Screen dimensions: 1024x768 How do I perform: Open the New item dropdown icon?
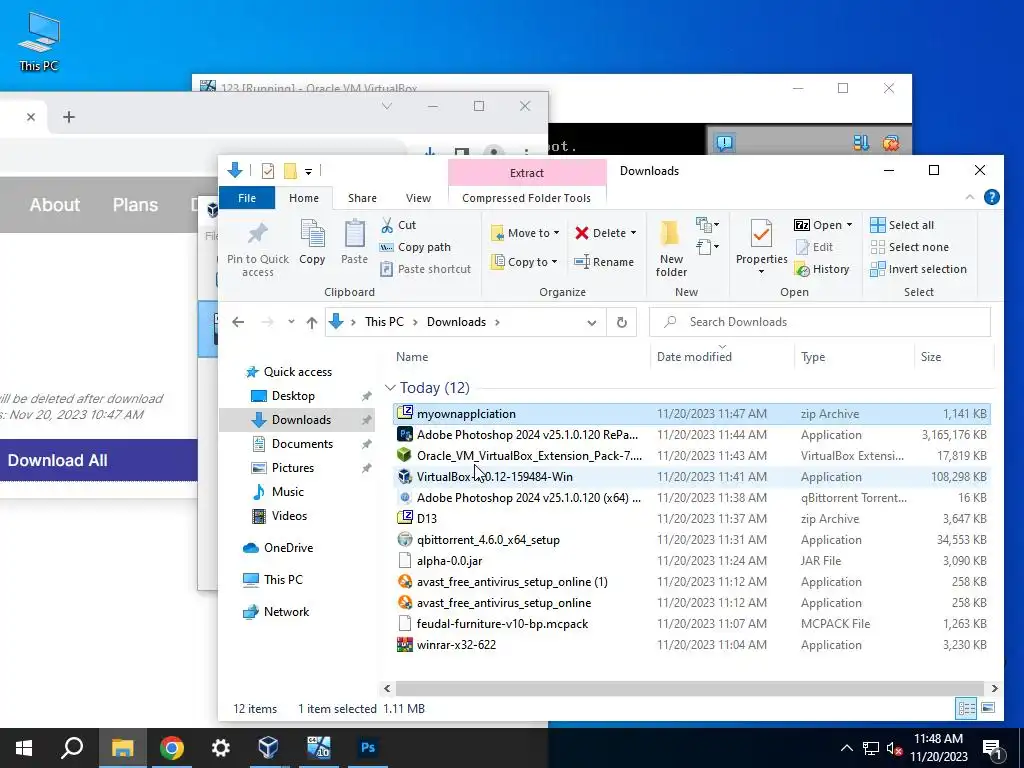pos(707,225)
